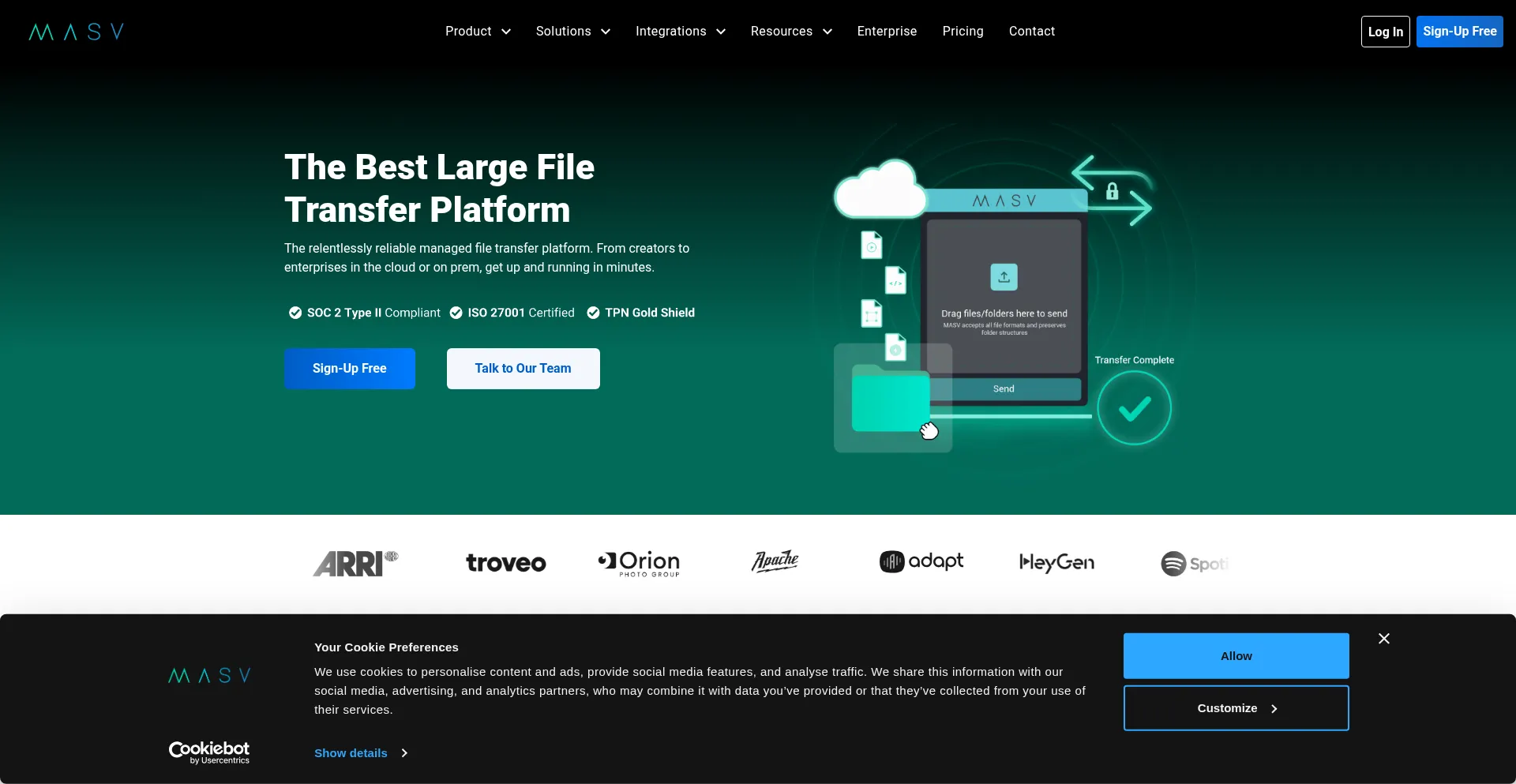Click the Orion Photo Group logo

pos(640,564)
